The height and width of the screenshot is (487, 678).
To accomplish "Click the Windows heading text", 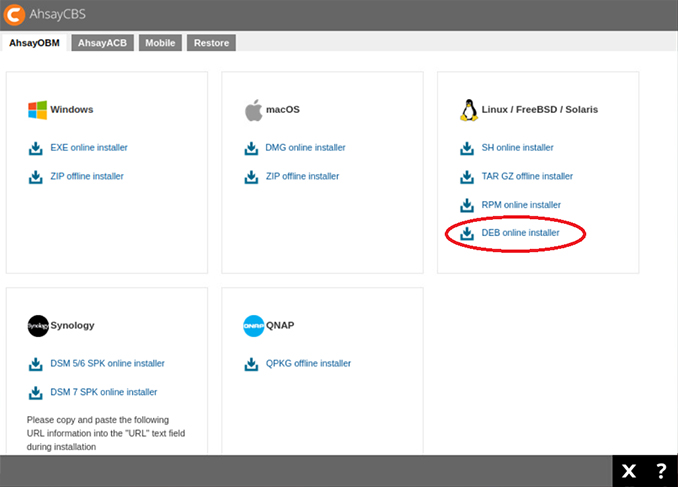I will [72, 109].
